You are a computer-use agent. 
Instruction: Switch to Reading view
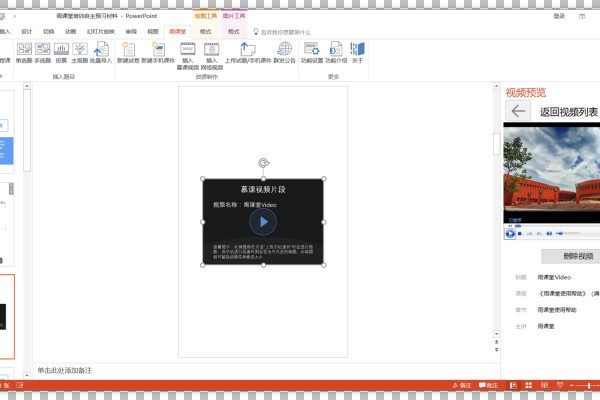click(x=544, y=385)
